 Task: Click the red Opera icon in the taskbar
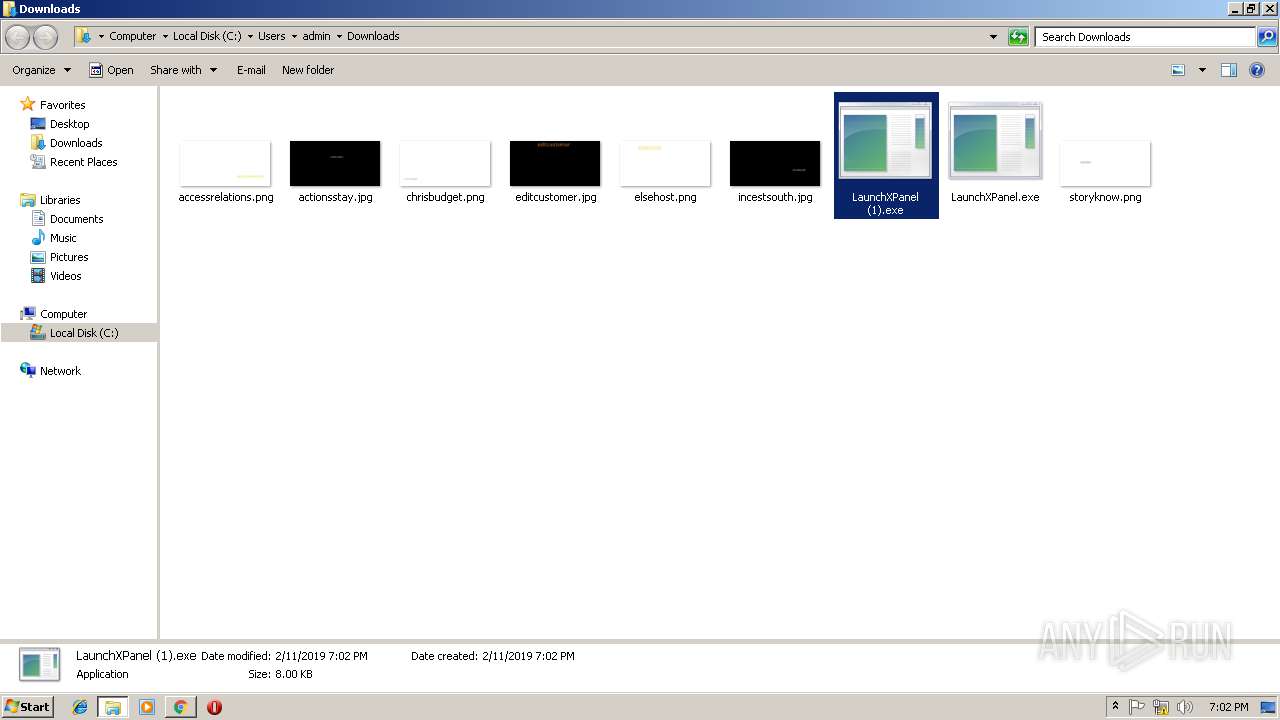[x=214, y=707]
